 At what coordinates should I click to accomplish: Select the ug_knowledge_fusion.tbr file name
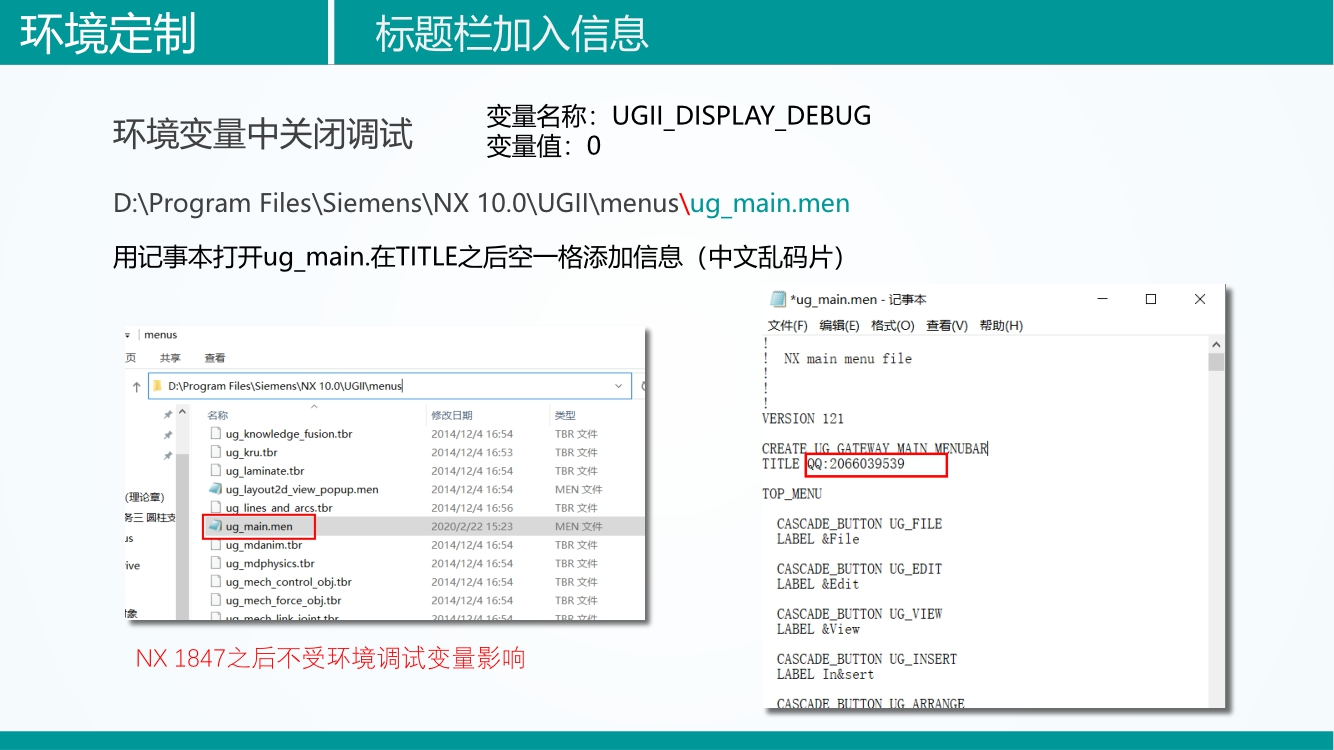pyautogui.click(x=289, y=434)
